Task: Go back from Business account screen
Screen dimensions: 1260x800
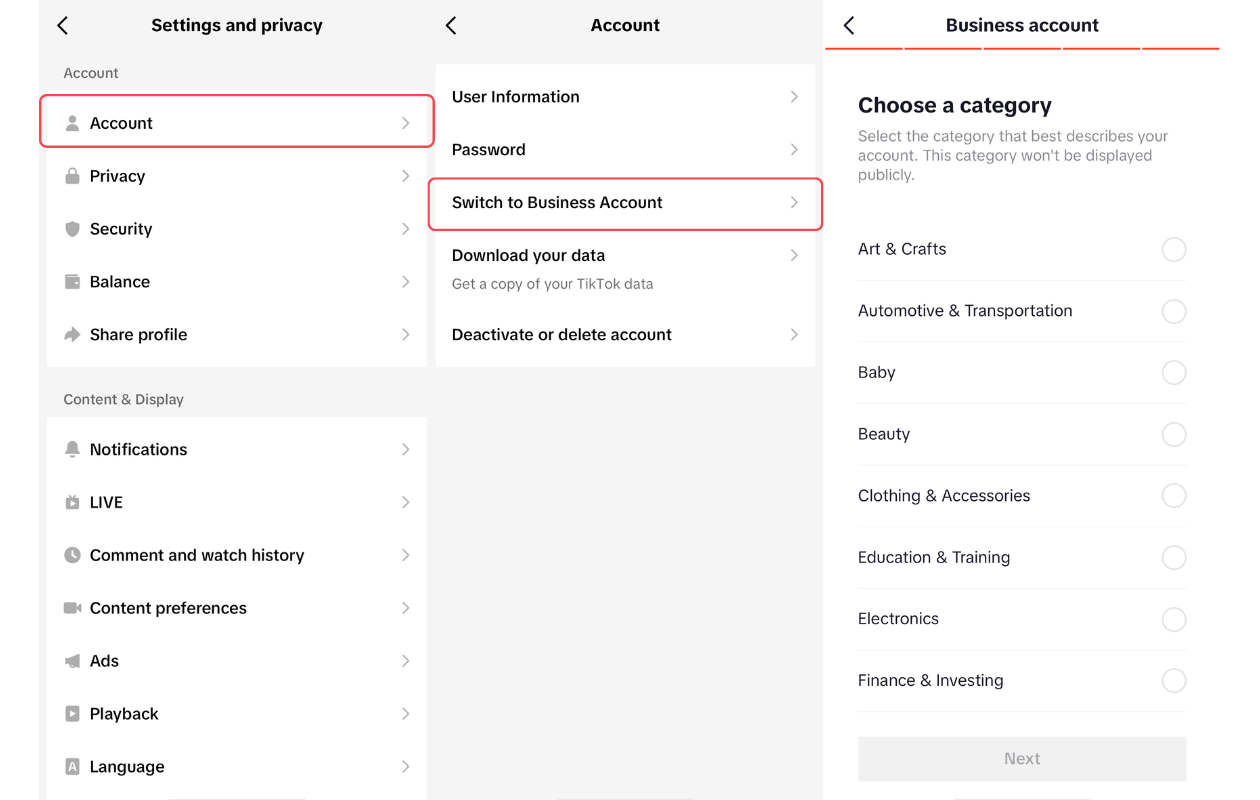Action: tap(849, 25)
